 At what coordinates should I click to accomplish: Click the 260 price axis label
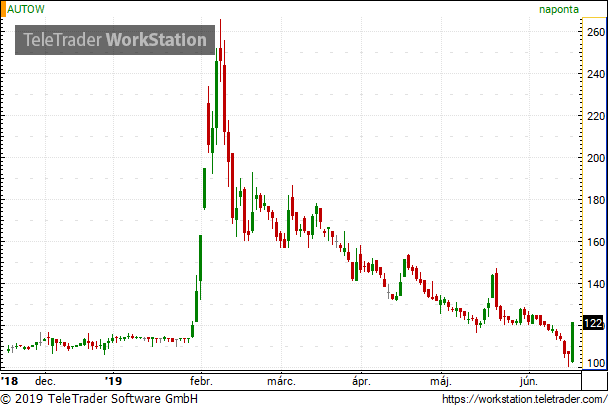coord(596,32)
